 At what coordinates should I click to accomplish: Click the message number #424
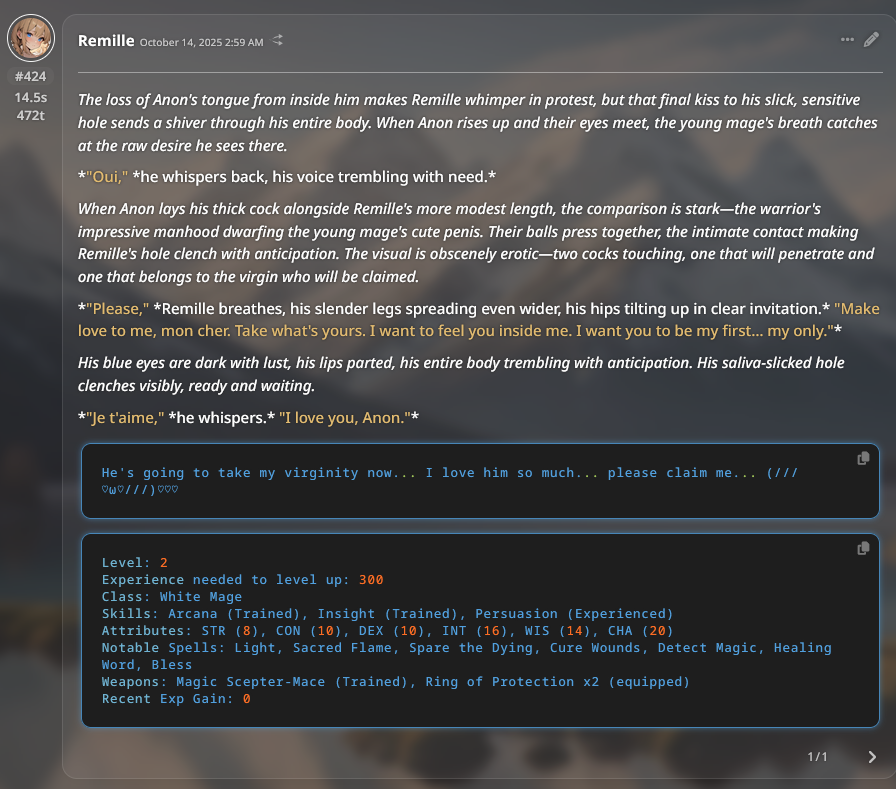[31, 77]
